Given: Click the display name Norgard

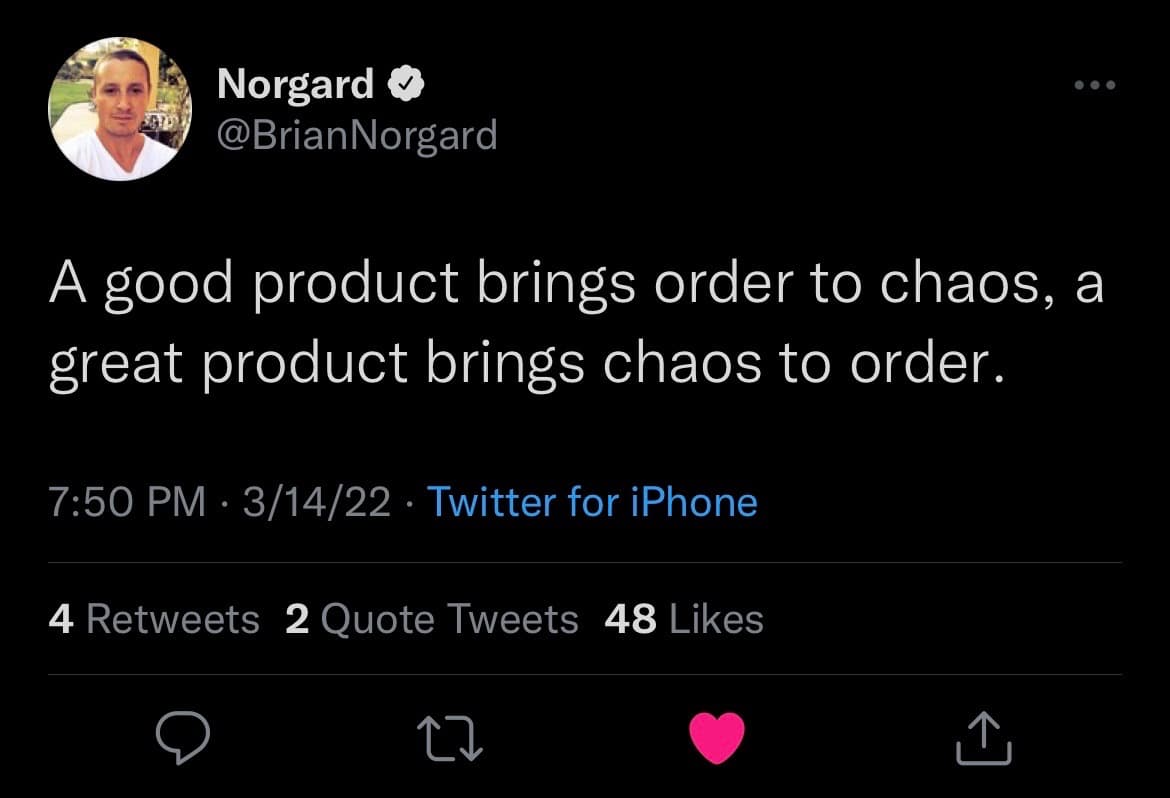Looking at the screenshot, I should tap(296, 85).
